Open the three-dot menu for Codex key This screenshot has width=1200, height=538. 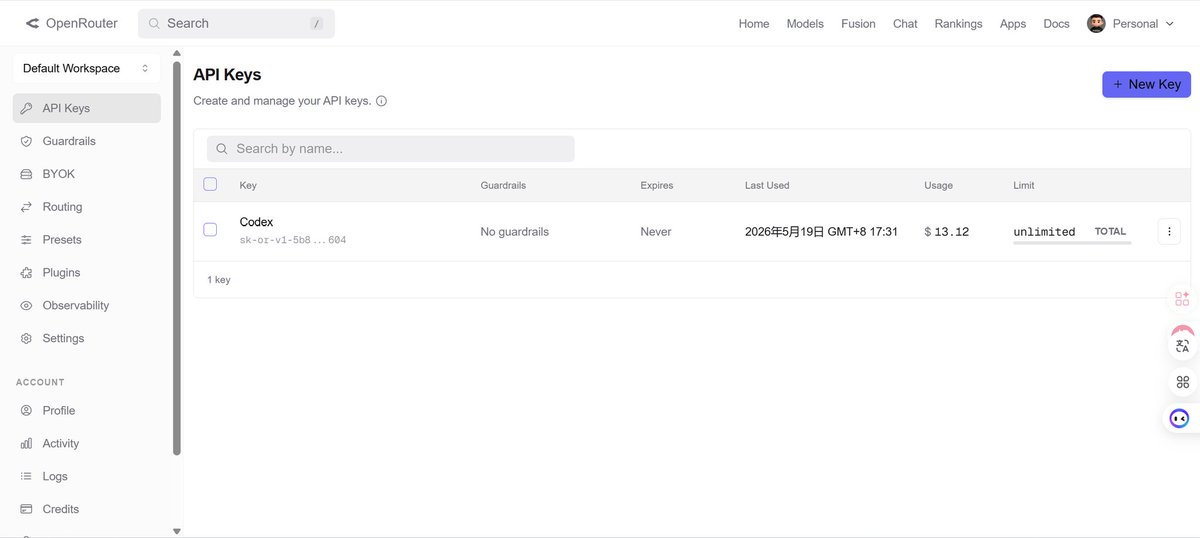coord(1169,231)
